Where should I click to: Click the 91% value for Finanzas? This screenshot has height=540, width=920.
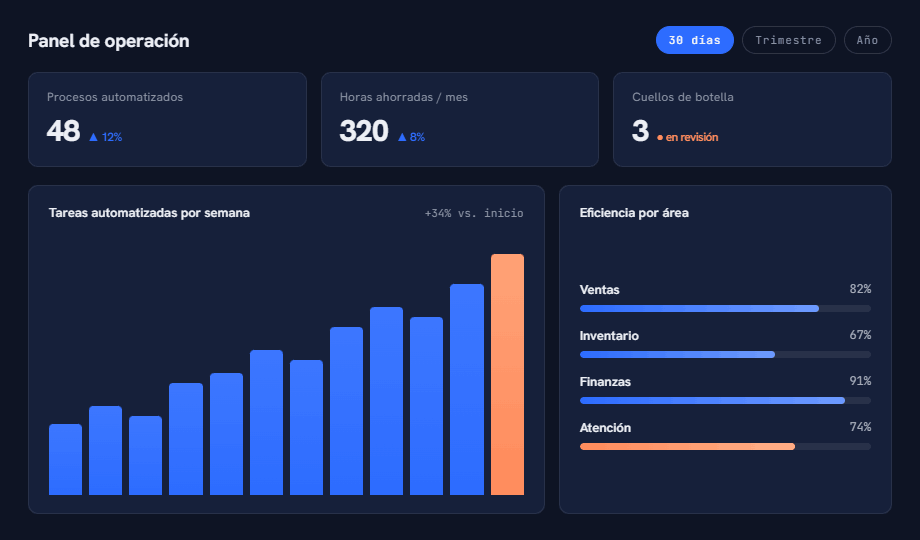[x=860, y=381]
